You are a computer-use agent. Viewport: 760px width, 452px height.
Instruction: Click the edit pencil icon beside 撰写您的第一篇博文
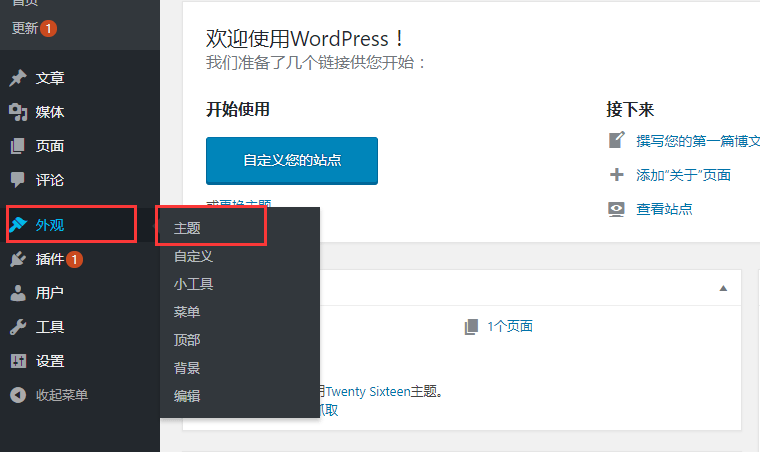click(617, 140)
